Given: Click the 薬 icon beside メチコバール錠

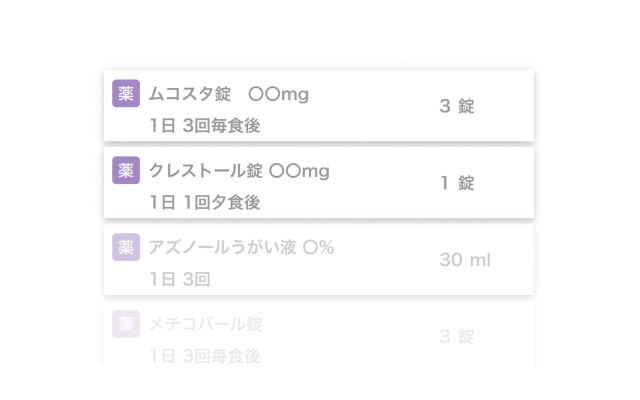Looking at the screenshot, I should point(126,323).
